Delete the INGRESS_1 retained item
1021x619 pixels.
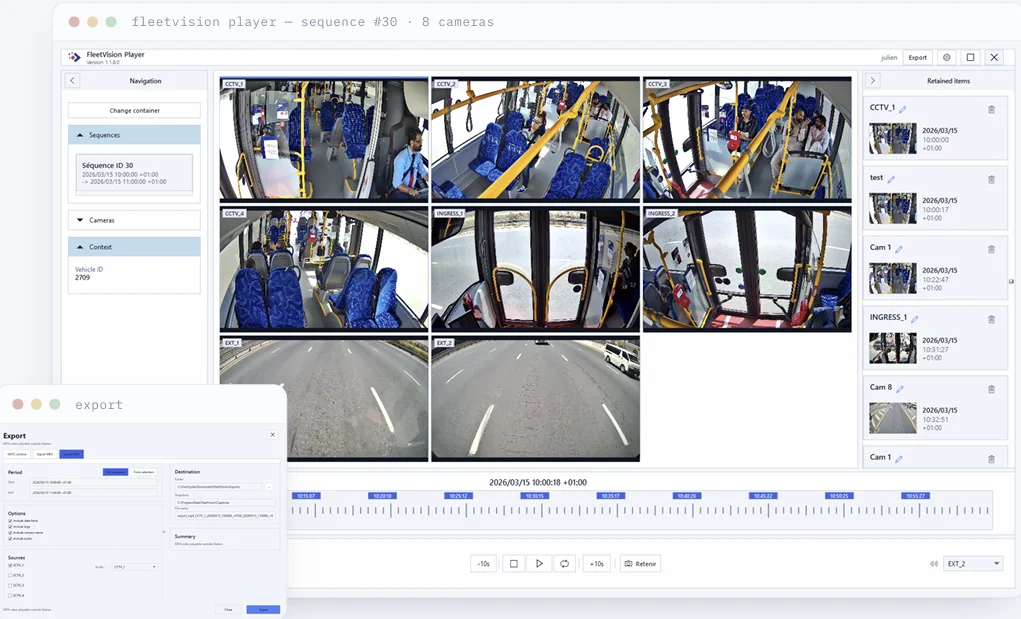(x=991, y=319)
